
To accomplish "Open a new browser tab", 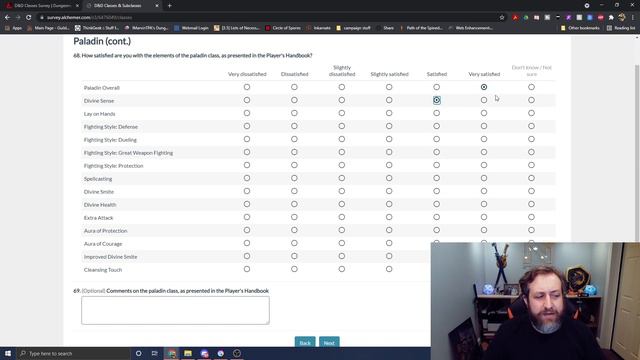I will point(169,6).
